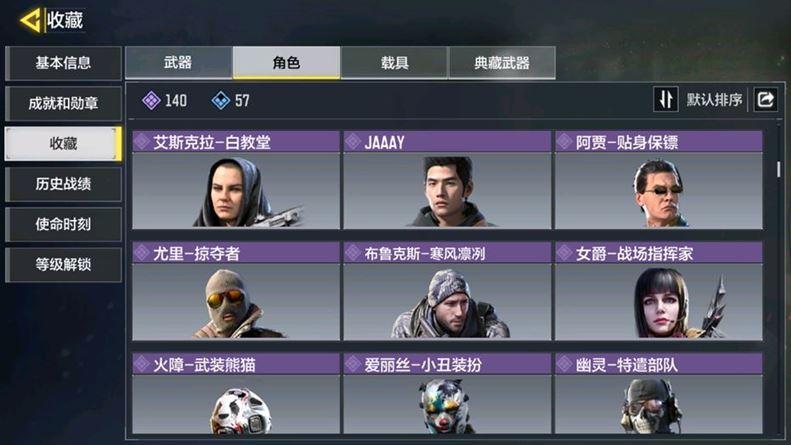
Task: Click the purple diamond icon showing 140
Action: click(151, 100)
